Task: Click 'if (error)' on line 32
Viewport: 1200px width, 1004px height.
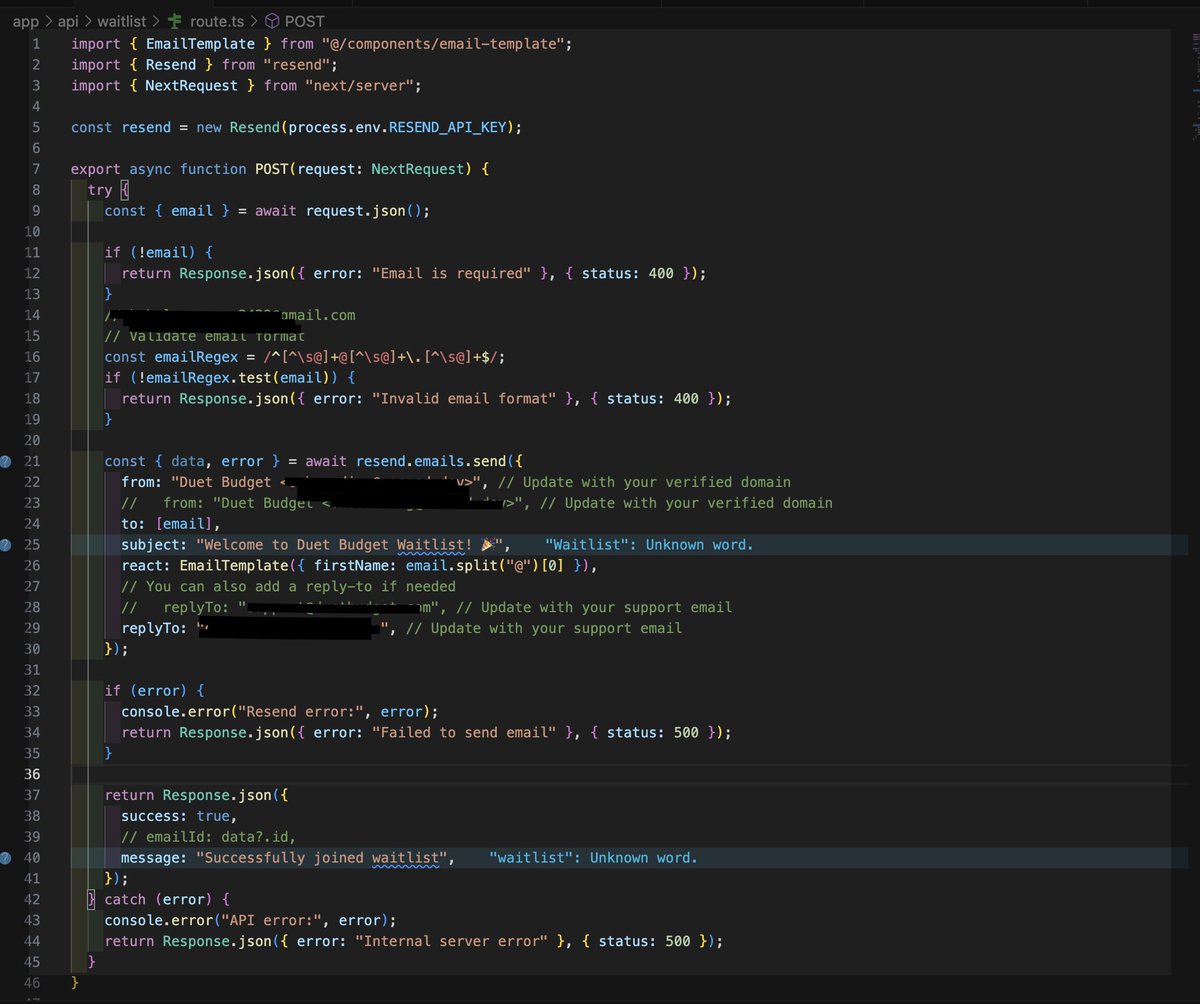Action: point(146,691)
